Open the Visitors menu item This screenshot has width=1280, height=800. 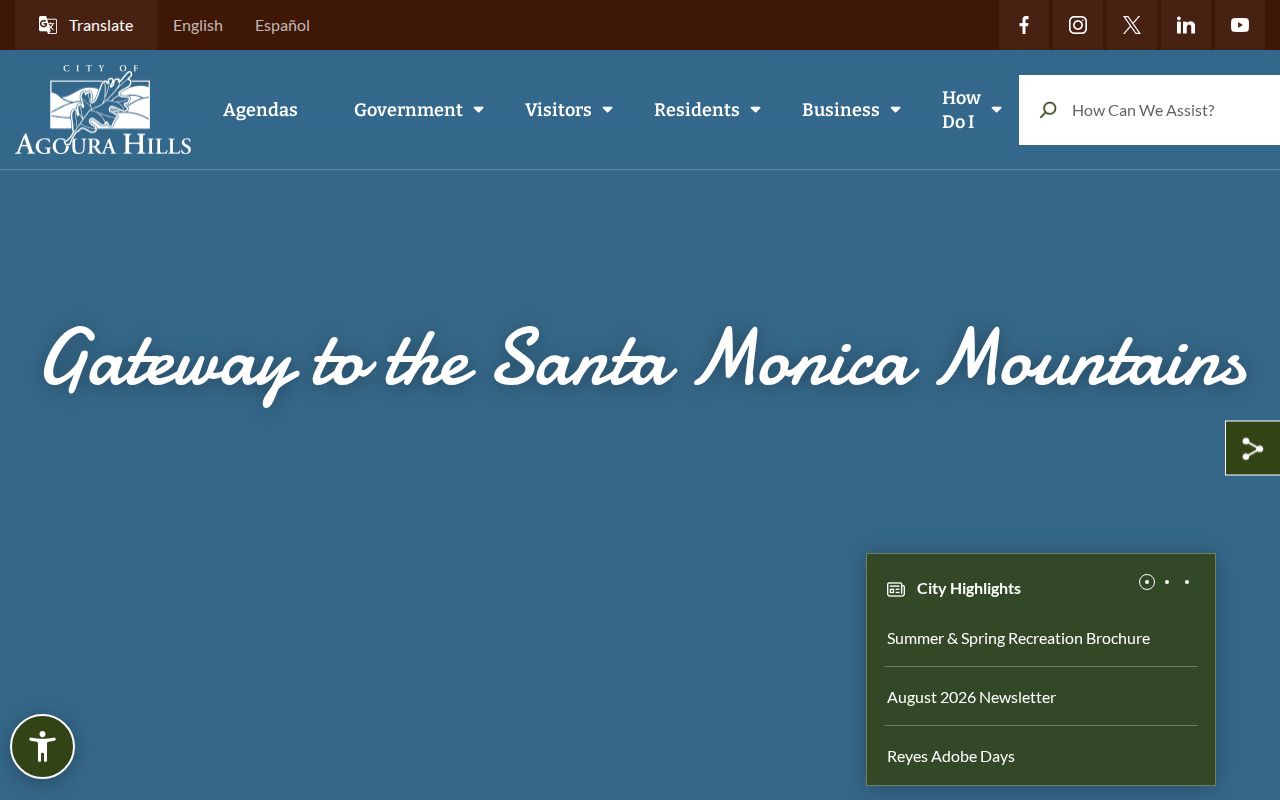tap(558, 110)
